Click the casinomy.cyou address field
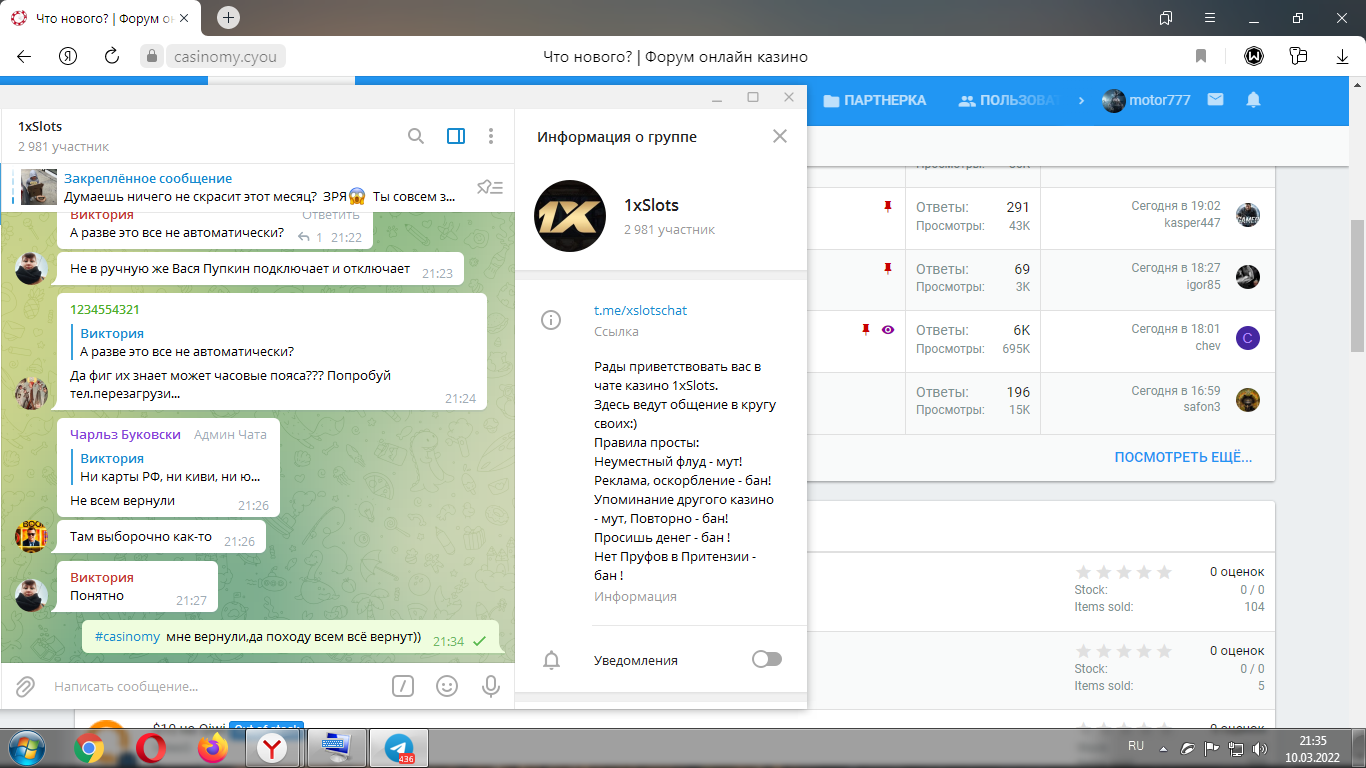1366x768 pixels. [228, 56]
